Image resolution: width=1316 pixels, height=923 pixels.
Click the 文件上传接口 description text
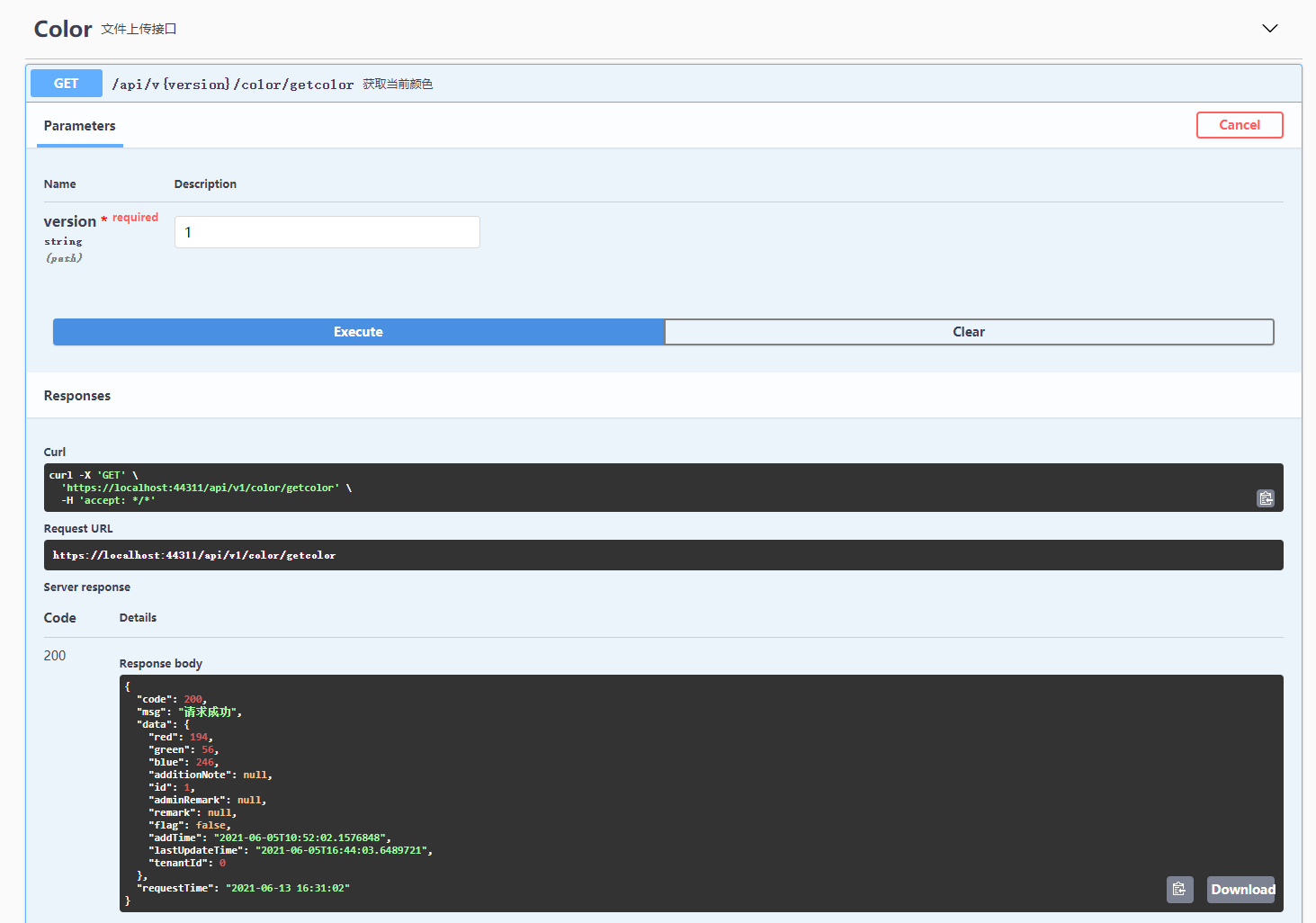[x=139, y=29]
